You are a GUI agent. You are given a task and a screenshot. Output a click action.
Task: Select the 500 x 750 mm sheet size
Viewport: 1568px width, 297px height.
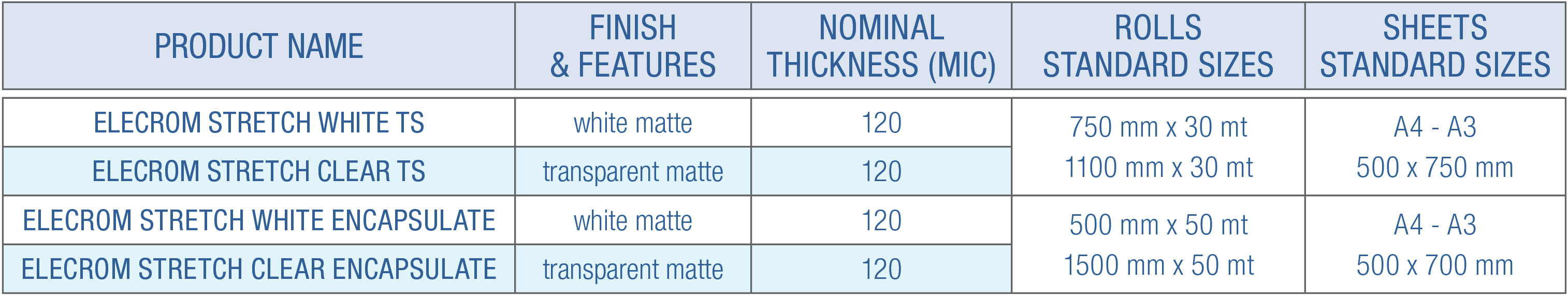click(1435, 168)
